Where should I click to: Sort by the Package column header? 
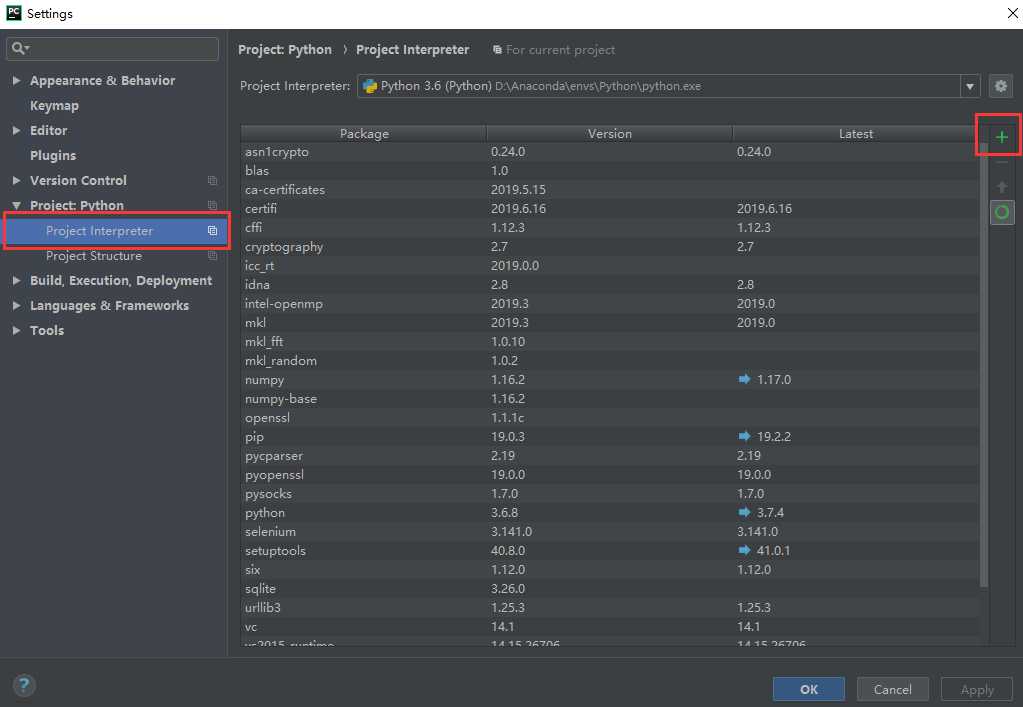(364, 134)
